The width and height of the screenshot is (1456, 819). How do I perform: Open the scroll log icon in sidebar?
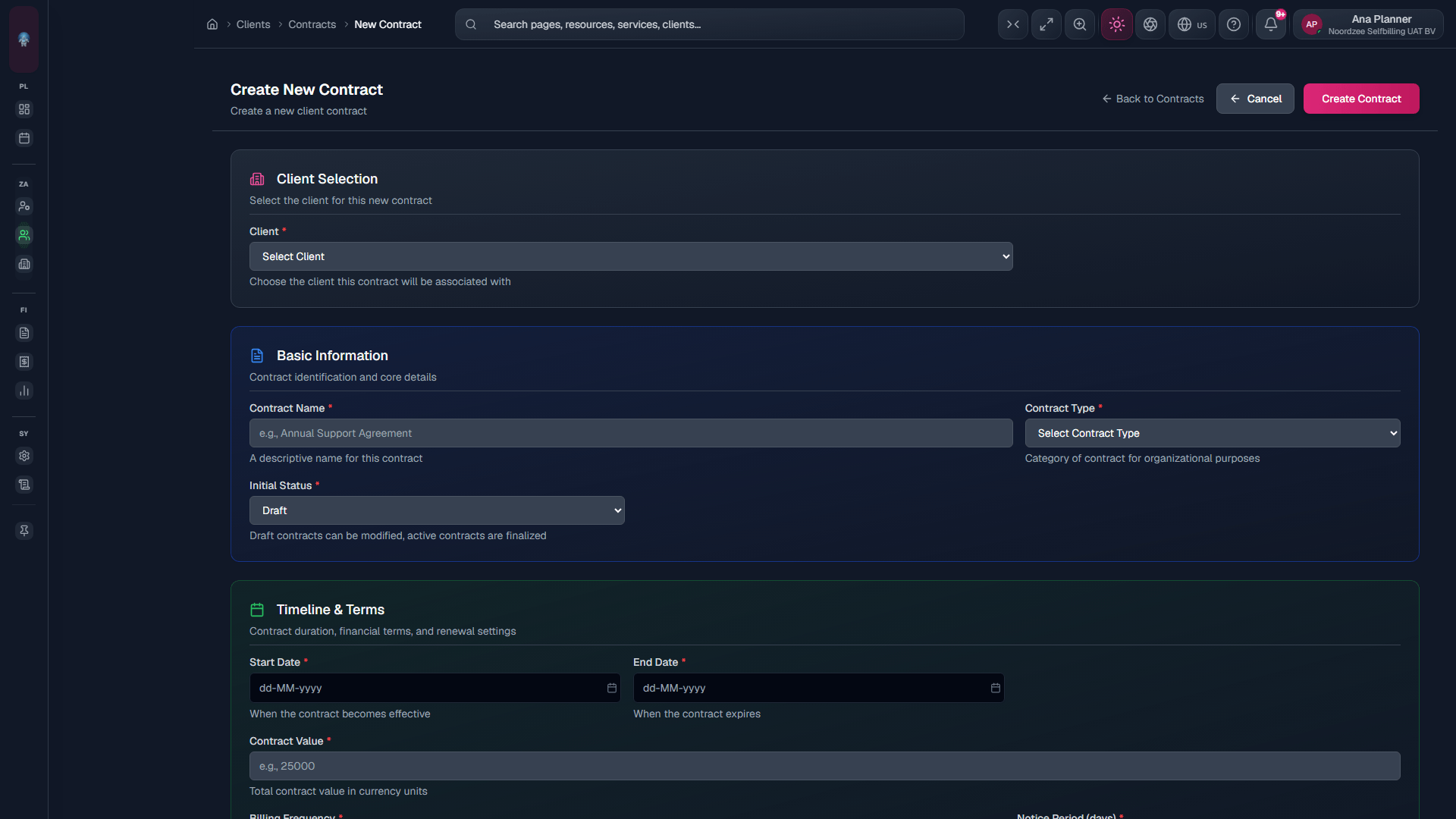click(x=24, y=485)
